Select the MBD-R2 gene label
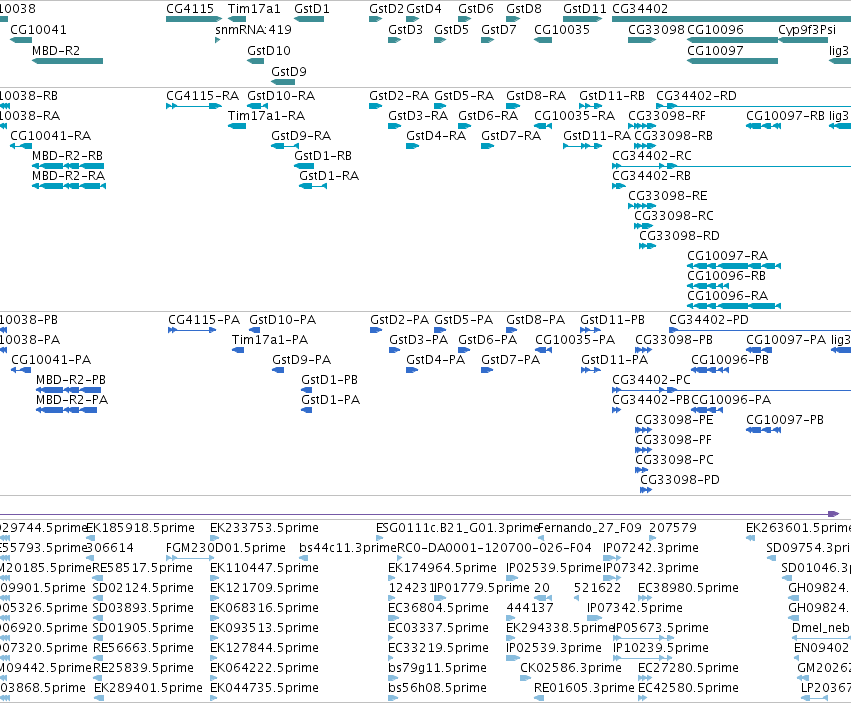Screen dimensions: 851x703 coord(56,50)
